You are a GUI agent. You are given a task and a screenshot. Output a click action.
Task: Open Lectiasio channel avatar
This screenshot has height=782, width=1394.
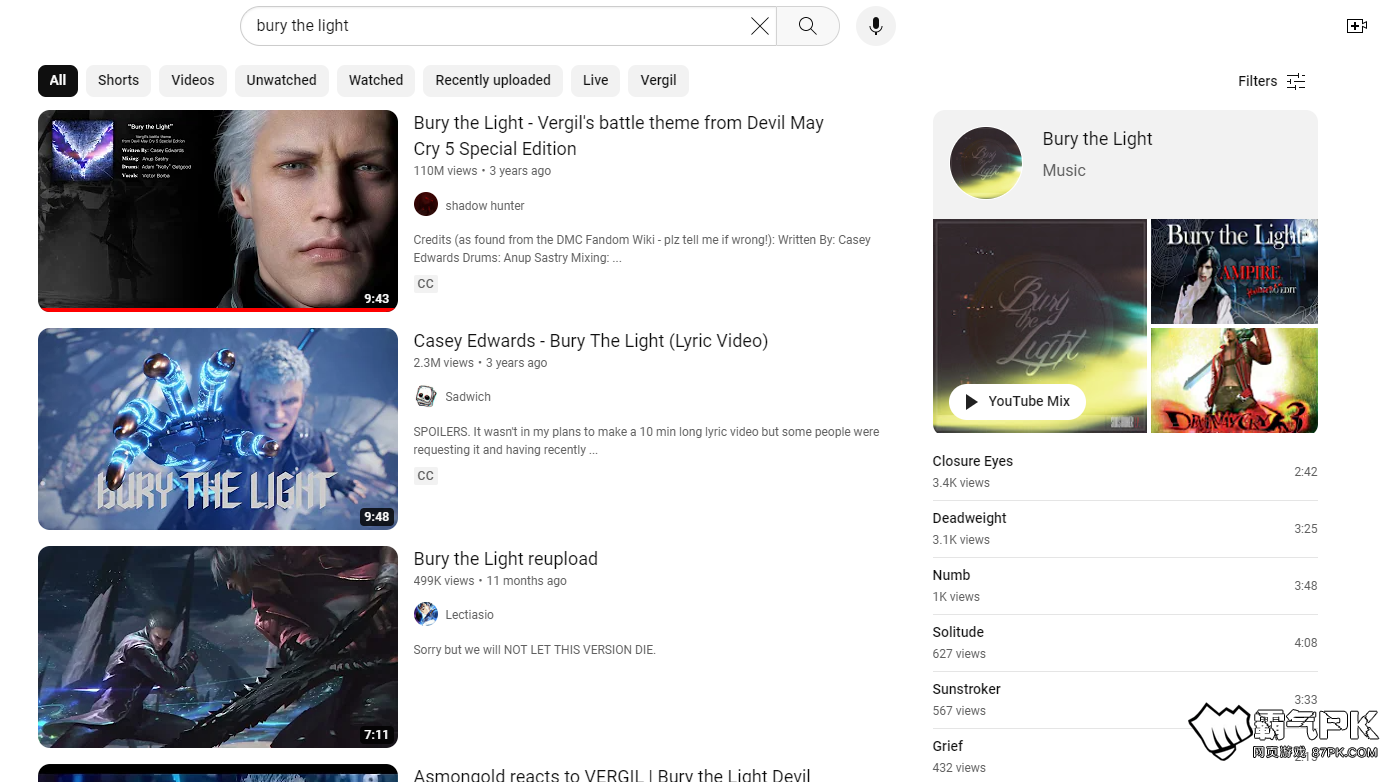pos(426,614)
